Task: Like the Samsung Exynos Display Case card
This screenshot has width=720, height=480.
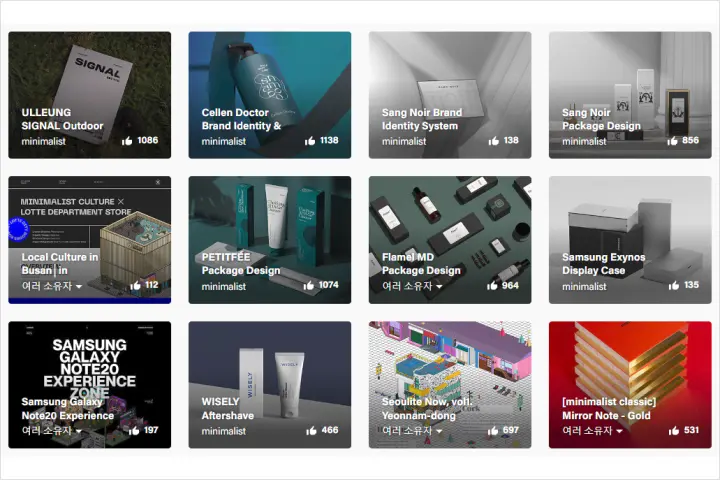Action: (674, 285)
